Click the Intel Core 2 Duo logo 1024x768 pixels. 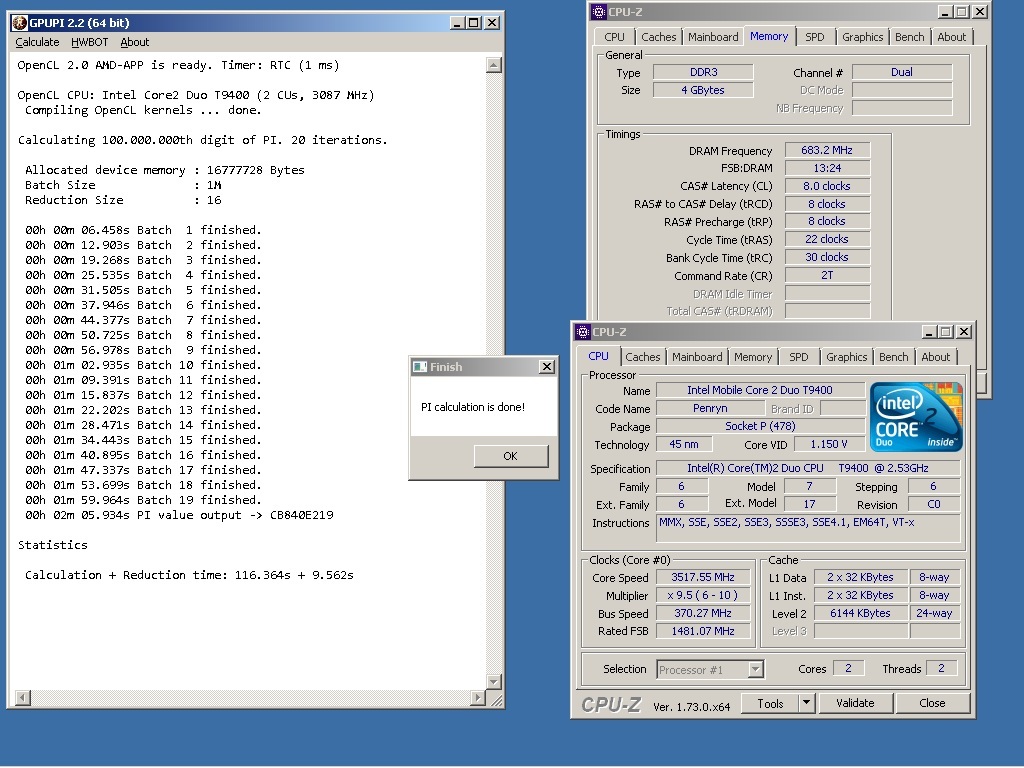916,417
